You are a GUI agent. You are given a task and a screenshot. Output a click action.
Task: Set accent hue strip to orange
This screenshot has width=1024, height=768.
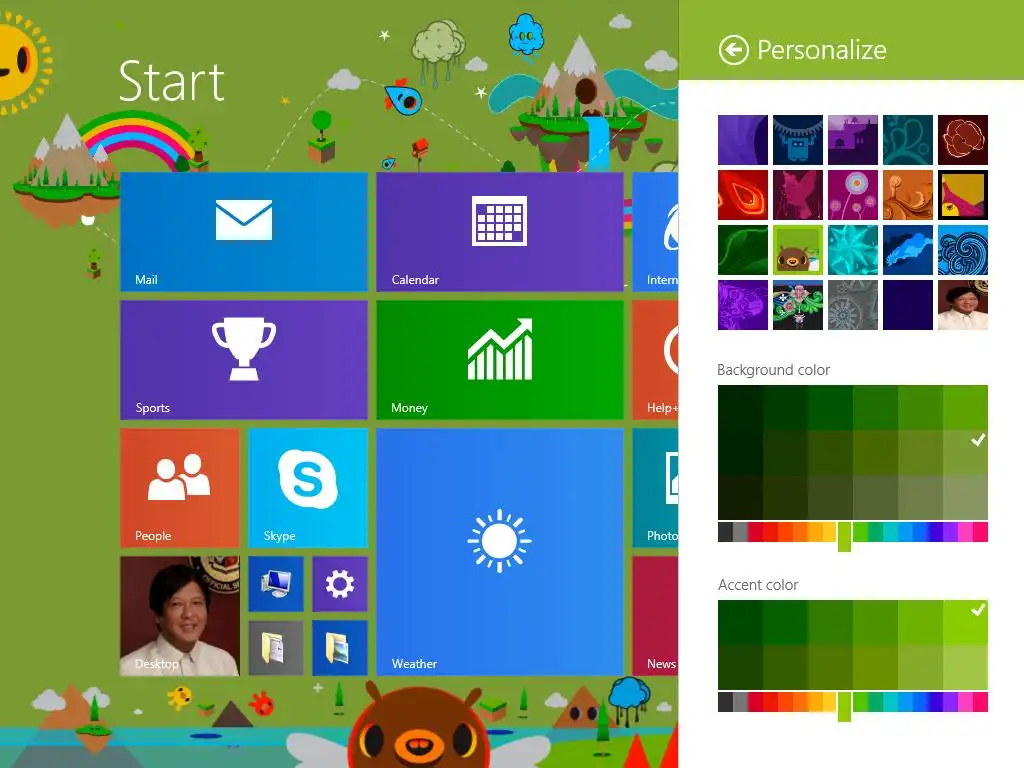tap(800, 702)
